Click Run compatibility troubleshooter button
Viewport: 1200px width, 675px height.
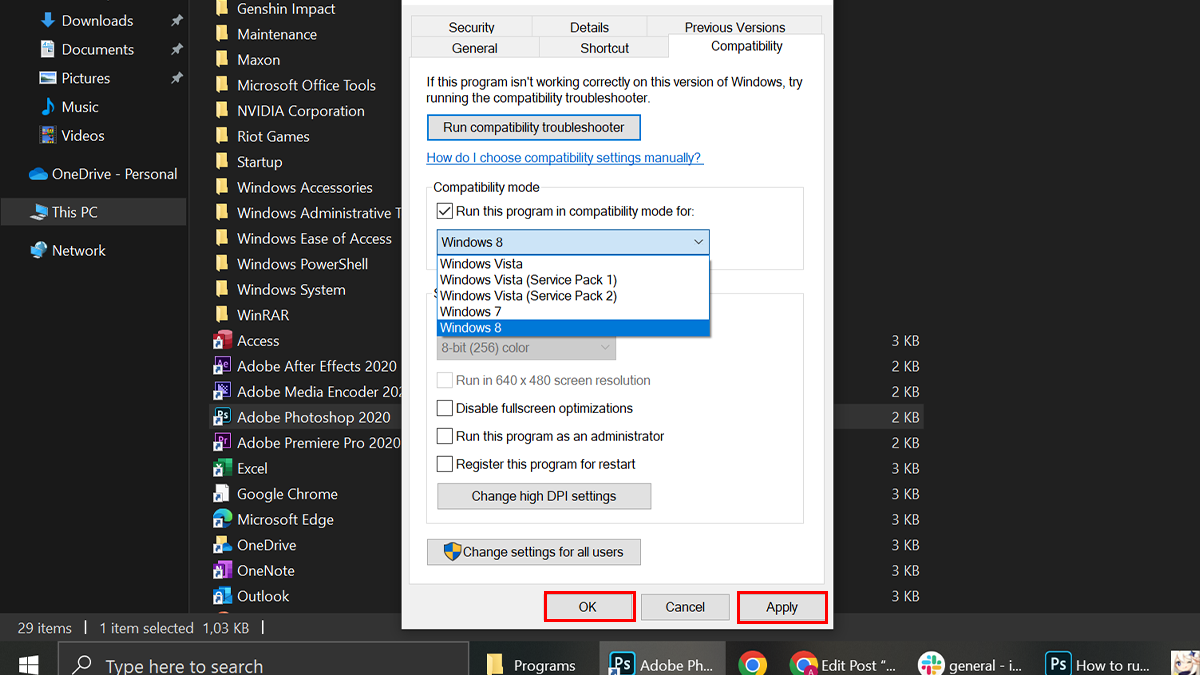(x=534, y=127)
